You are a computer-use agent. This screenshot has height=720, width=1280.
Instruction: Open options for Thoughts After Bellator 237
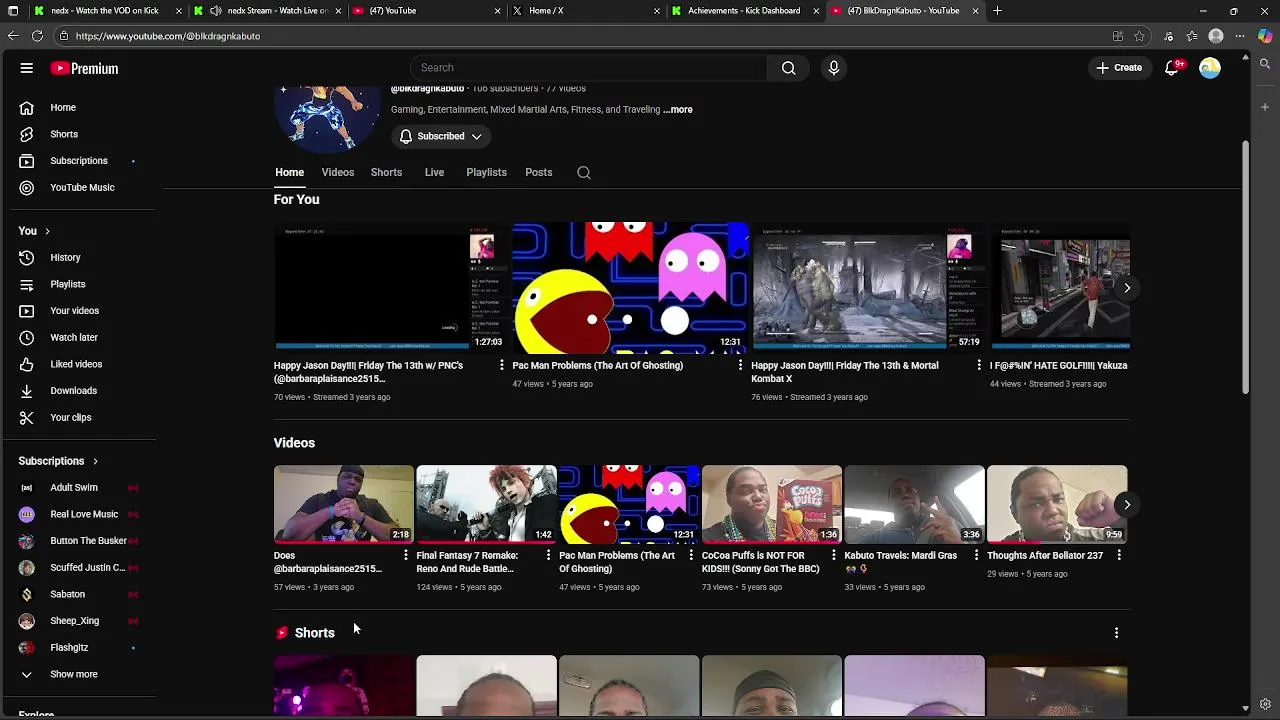[x=1119, y=556]
